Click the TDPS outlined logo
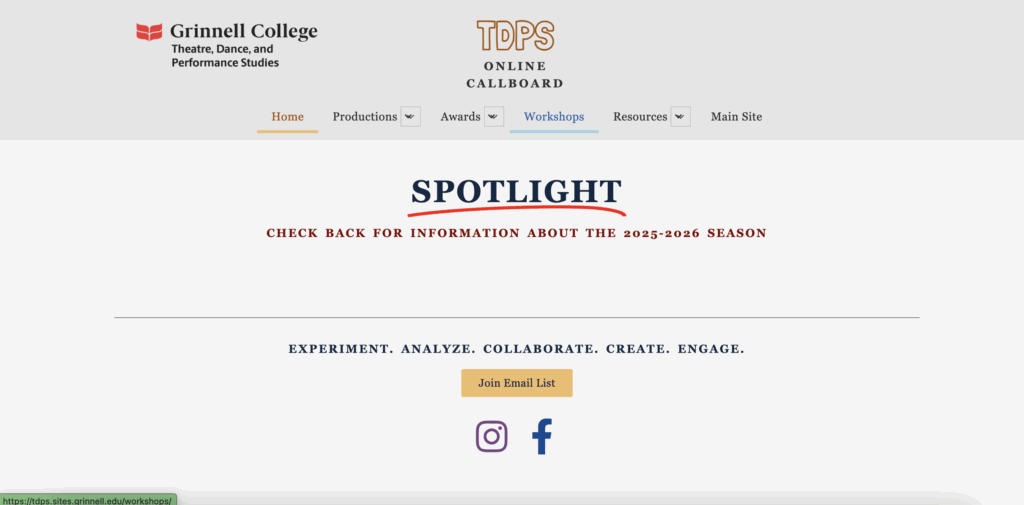Image resolution: width=1024 pixels, height=505 pixels. pos(515,36)
